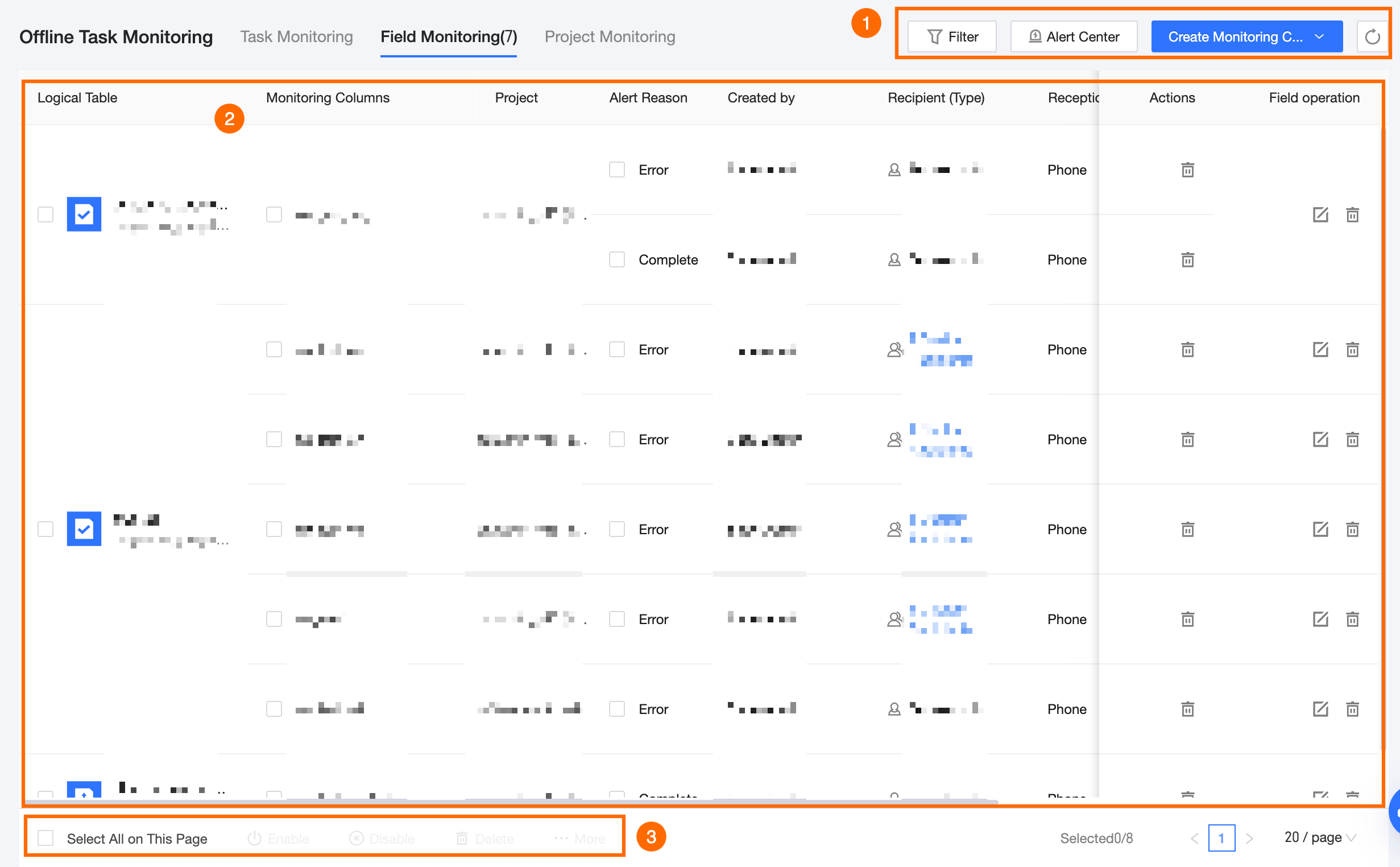Image resolution: width=1400 pixels, height=867 pixels.
Task: Switch to Project Monitoring tab
Action: pos(609,37)
